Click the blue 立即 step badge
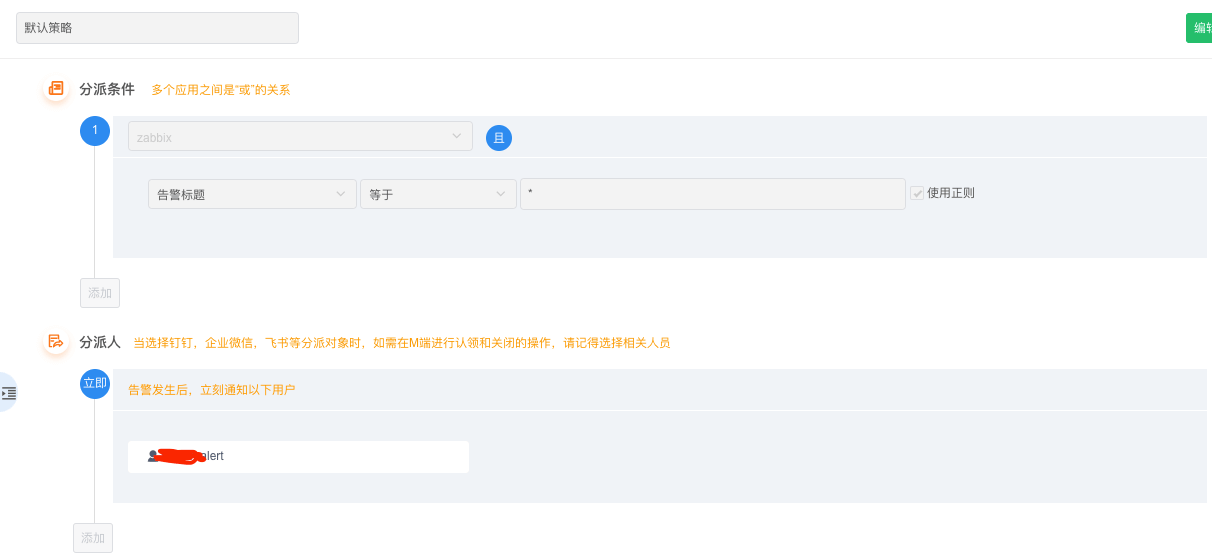Screen dimensions: 1212x558 point(95,384)
